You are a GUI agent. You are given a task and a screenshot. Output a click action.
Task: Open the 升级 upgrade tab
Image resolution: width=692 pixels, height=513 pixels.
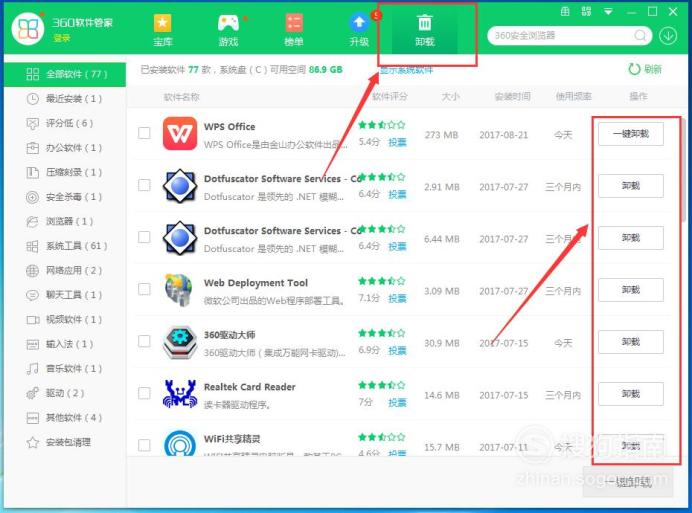click(359, 30)
